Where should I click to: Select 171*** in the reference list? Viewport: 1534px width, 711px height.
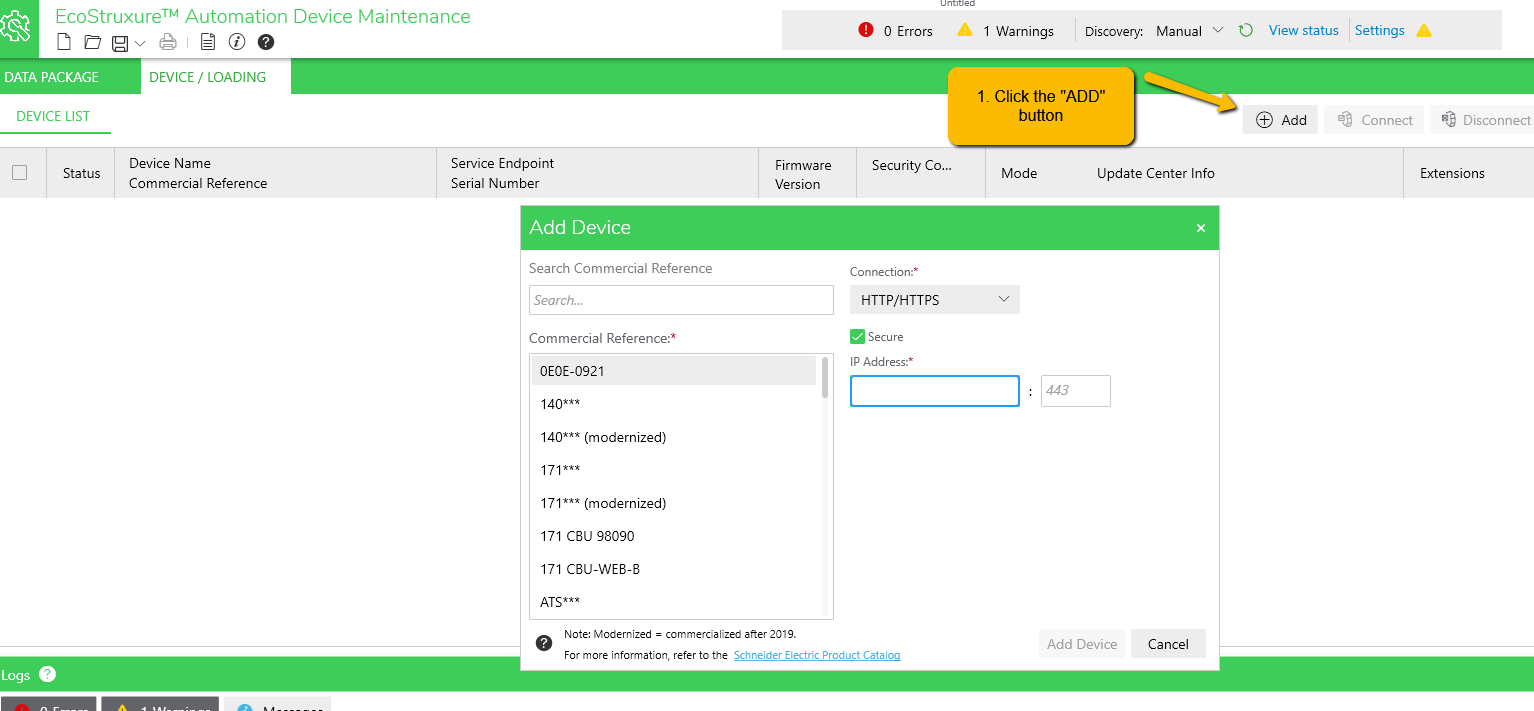[x=674, y=470]
